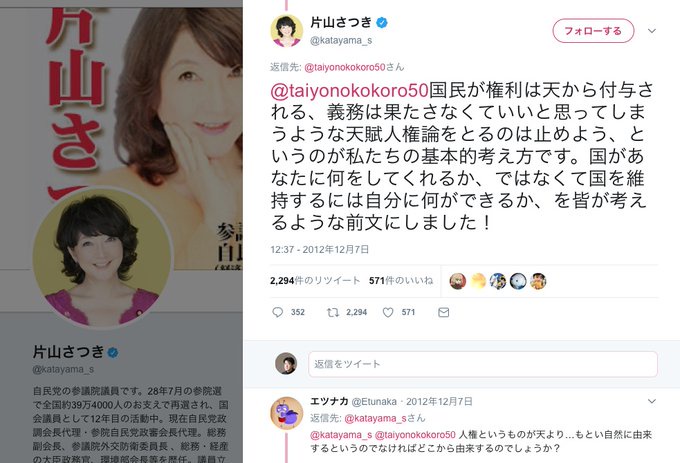
Task: Open the @Etunaka handle link in reply
Action: [374, 402]
